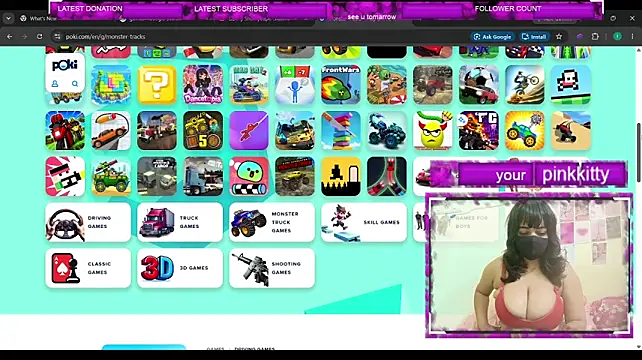Image resolution: width=642 pixels, height=360 pixels.
Task: Open the Chrome three-dot menu
Action: coord(632,36)
